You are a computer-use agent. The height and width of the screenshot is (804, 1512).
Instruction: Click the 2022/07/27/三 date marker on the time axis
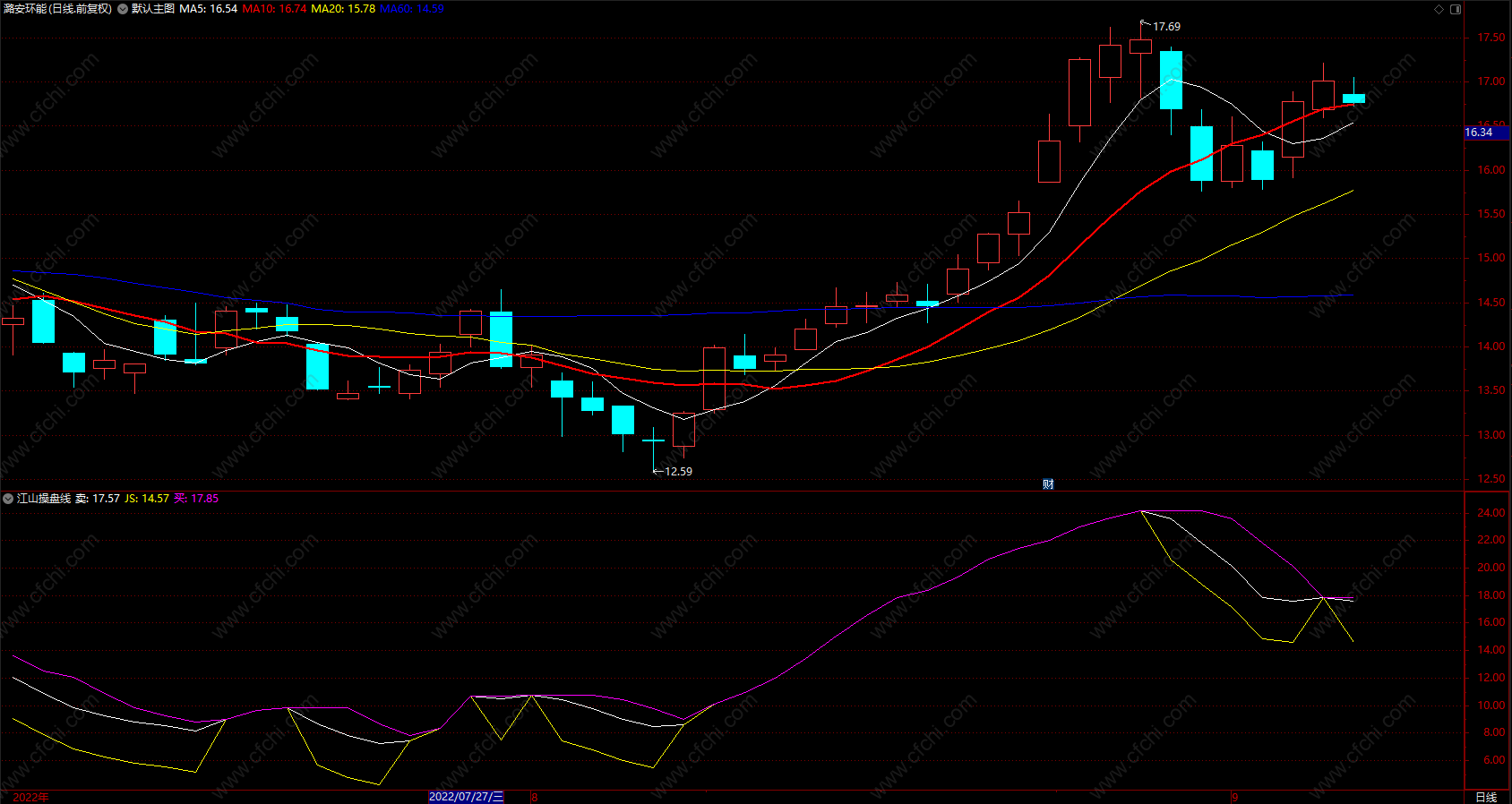point(466,797)
